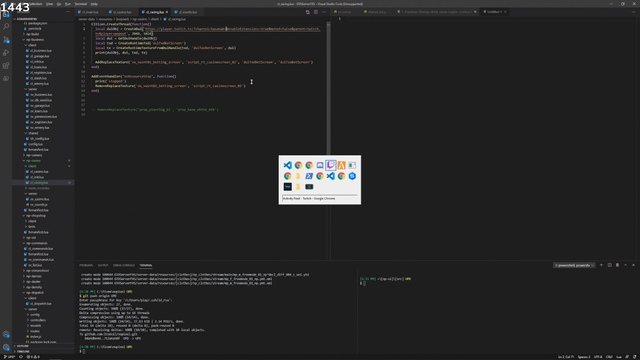Open more actions for left editor group

pos(324,12)
